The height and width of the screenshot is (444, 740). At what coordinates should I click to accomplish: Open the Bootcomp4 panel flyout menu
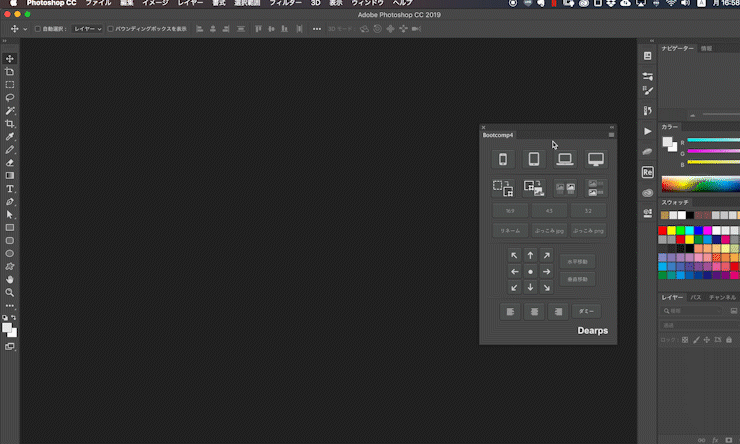point(611,134)
